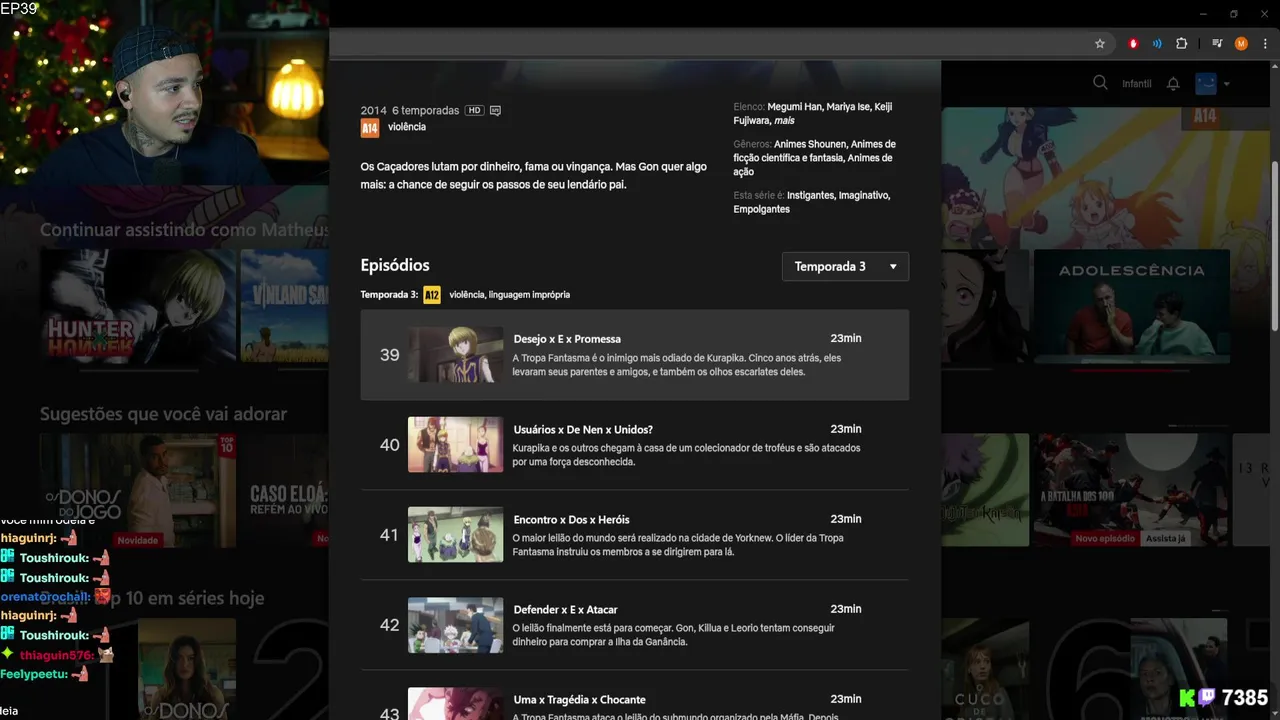
Task: Click the page vertical scrollbar
Action: [1274, 245]
